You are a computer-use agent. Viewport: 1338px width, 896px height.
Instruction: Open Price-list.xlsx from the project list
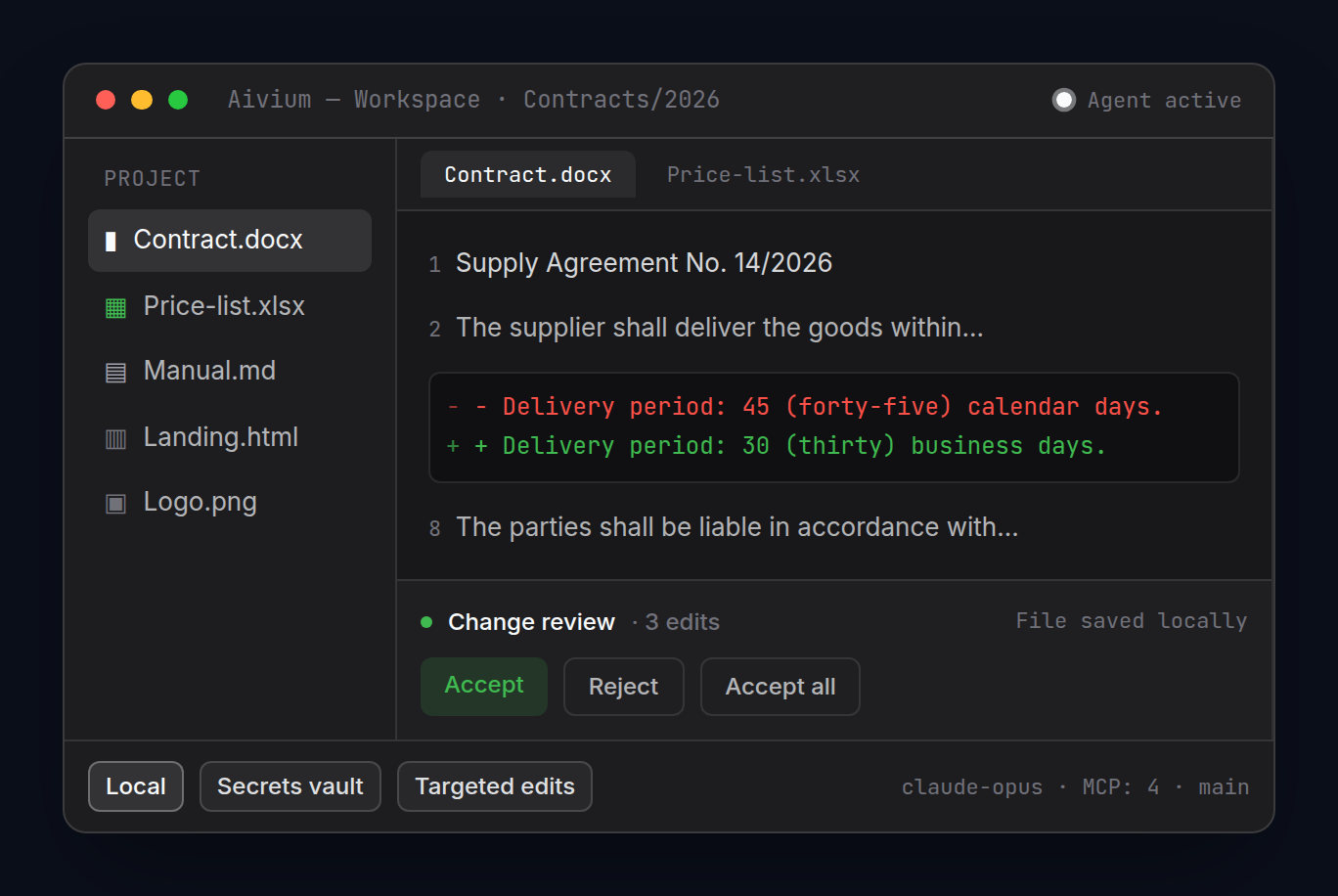pyautogui.click(x=230, y=306)
